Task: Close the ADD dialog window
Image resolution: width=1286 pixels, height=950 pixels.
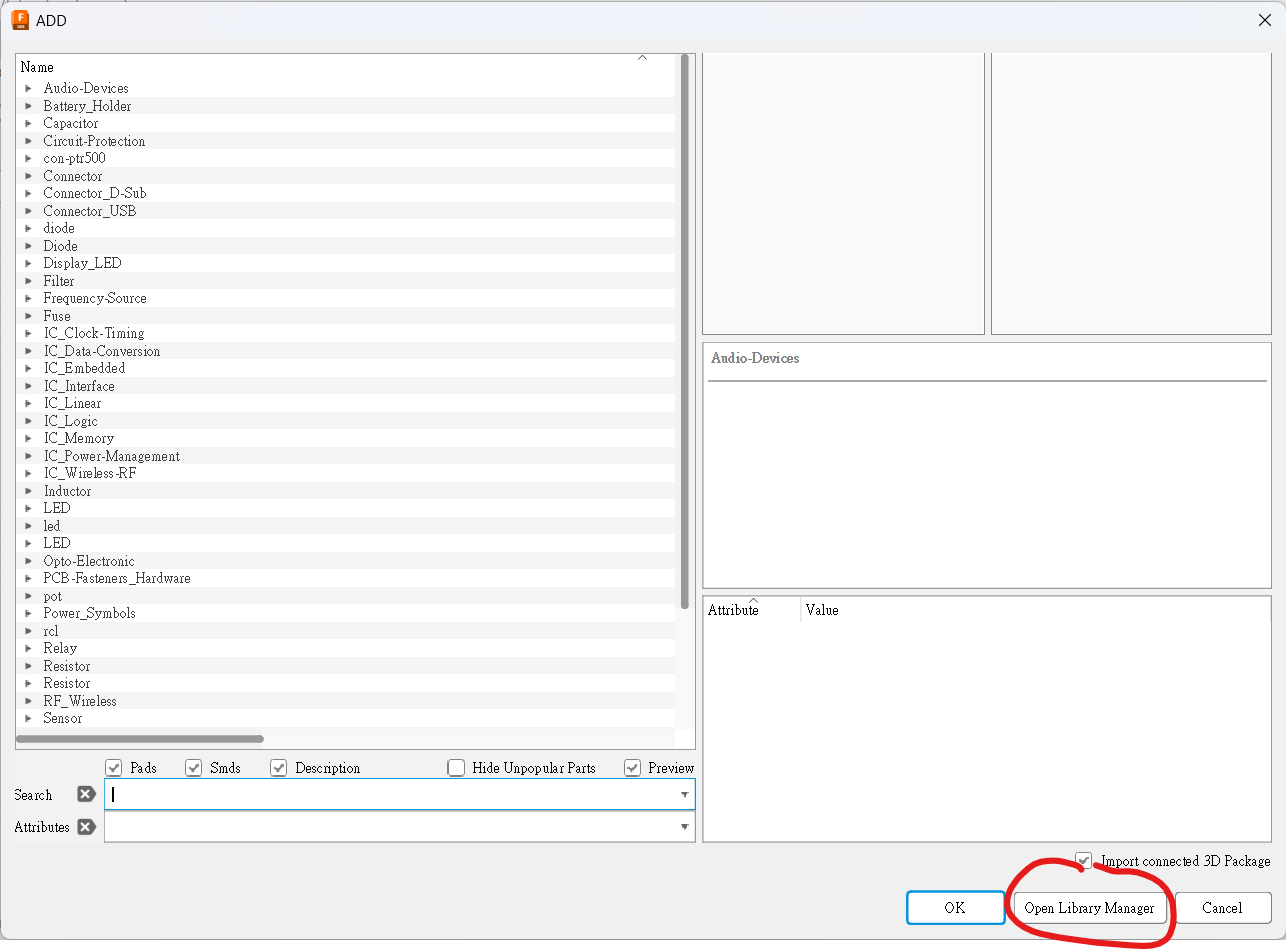Action: click(1264, 20)
